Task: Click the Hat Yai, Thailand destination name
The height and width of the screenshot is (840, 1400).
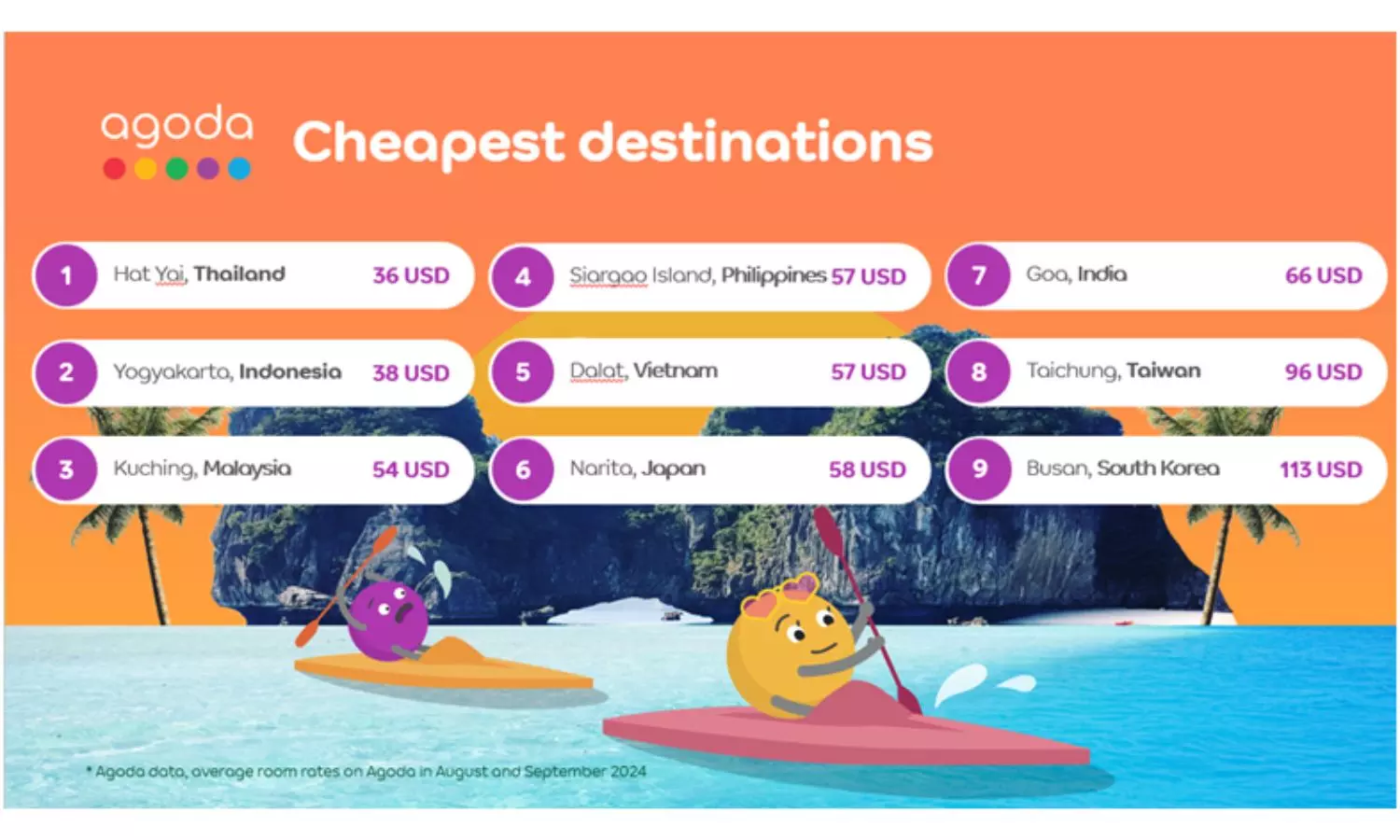Action: pyautogui.click(x=199, y=274)
